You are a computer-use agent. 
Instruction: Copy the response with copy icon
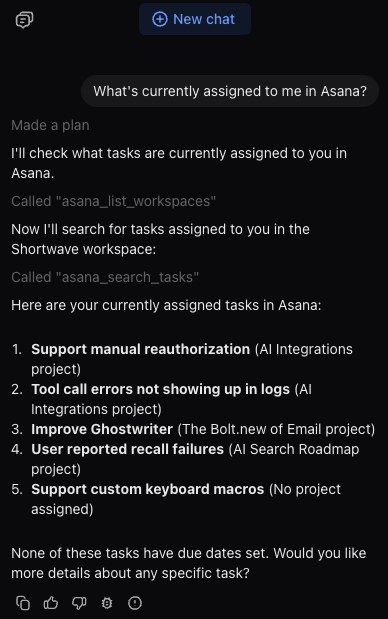(23, 603)
